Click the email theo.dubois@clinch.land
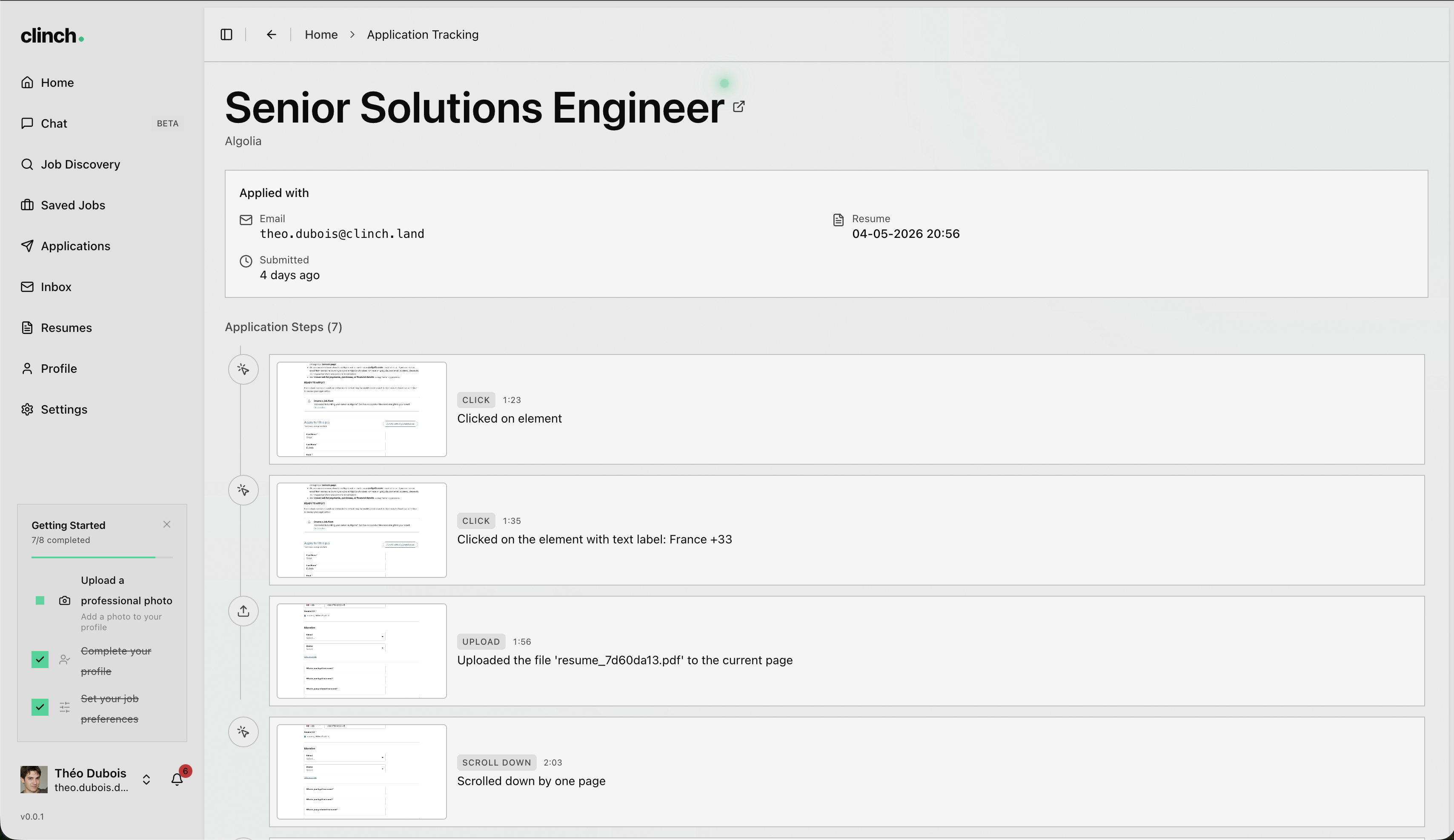 (x=341, y=234)
